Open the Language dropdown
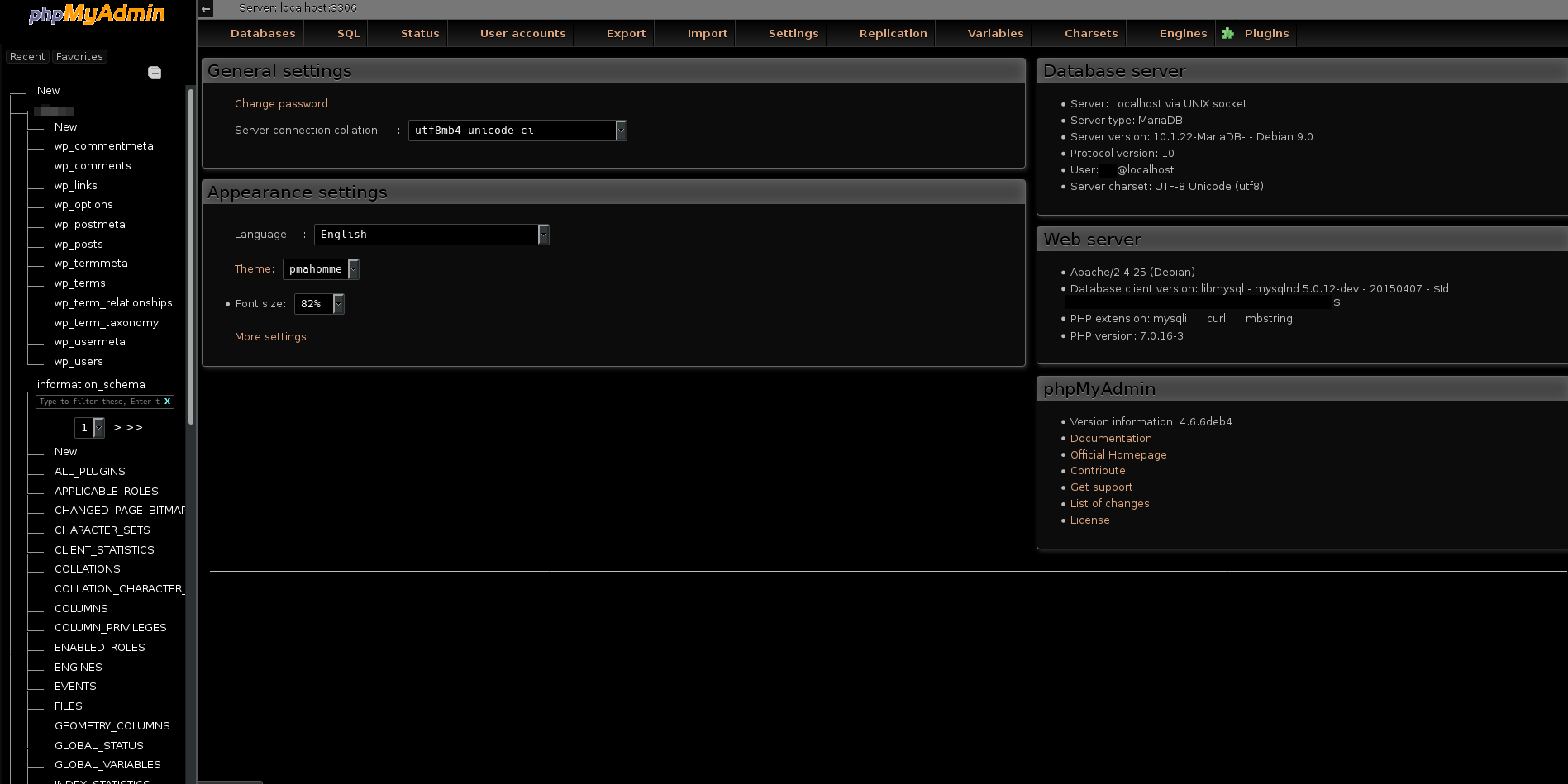This screenshot has height=784, width=1568. tap(431, 235)
